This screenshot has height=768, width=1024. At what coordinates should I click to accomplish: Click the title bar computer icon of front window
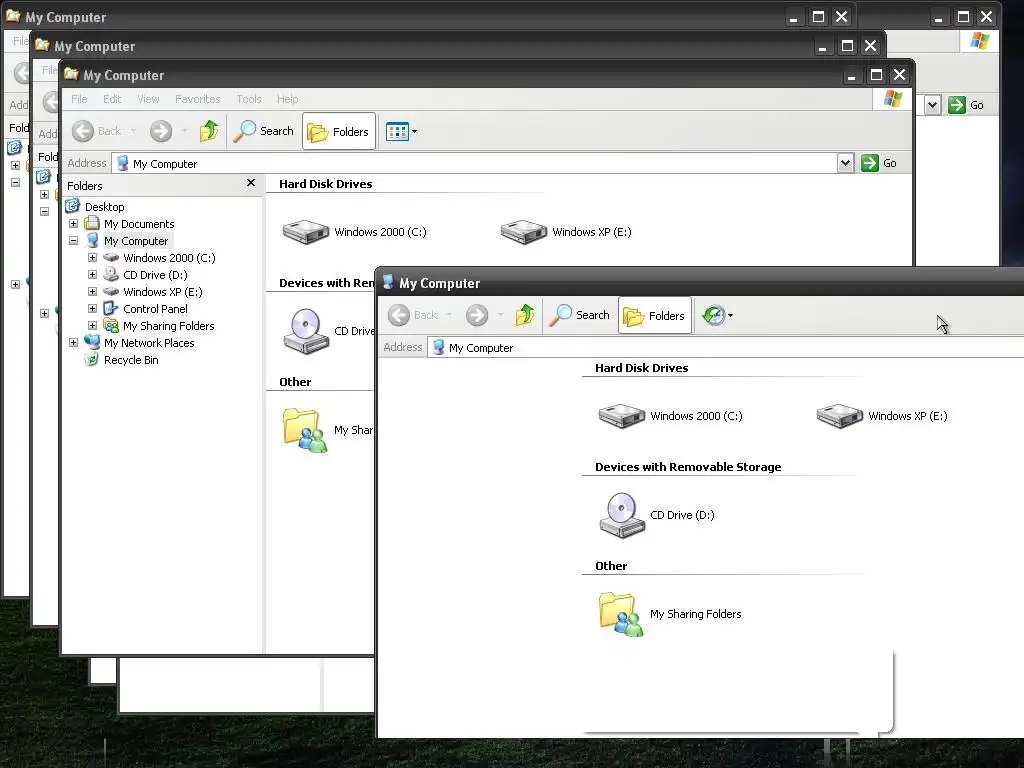pos(388,282)
